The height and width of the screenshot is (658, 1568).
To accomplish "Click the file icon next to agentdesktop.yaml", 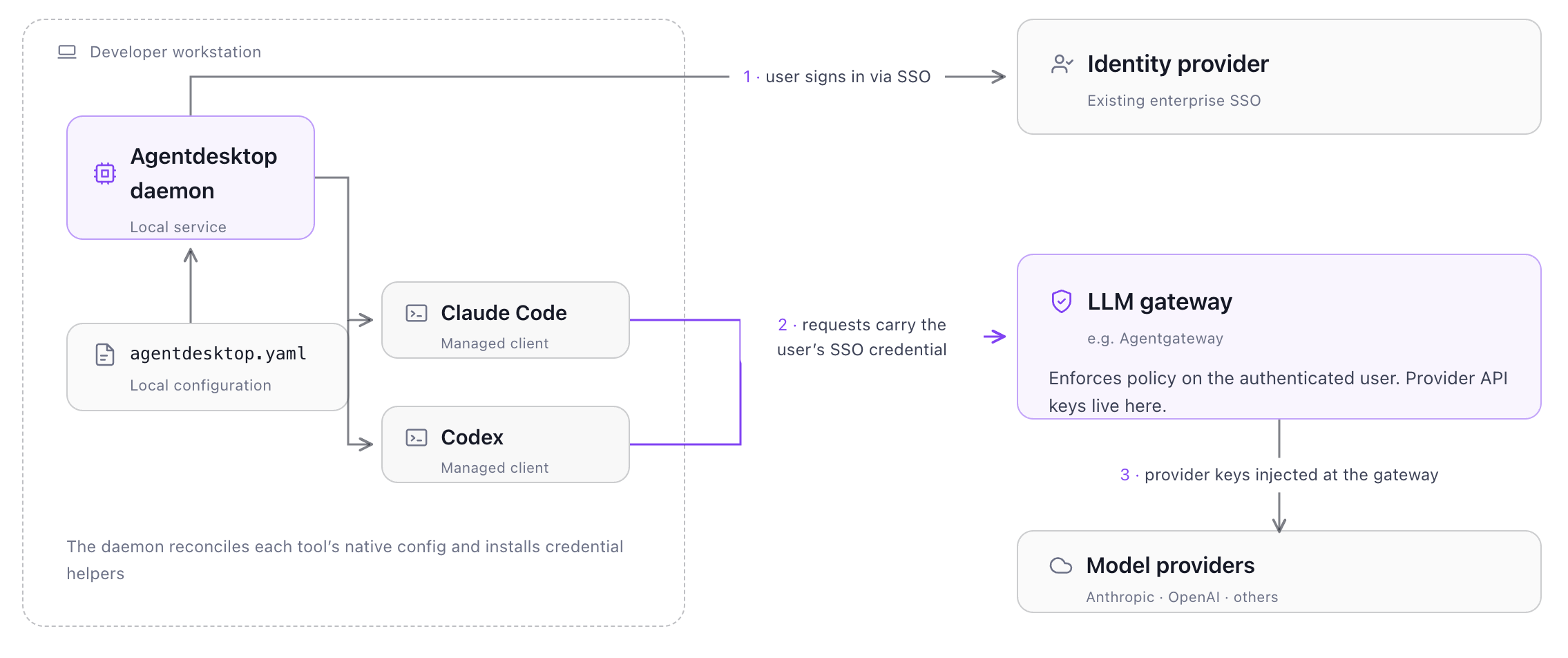I will coord(105,355).
